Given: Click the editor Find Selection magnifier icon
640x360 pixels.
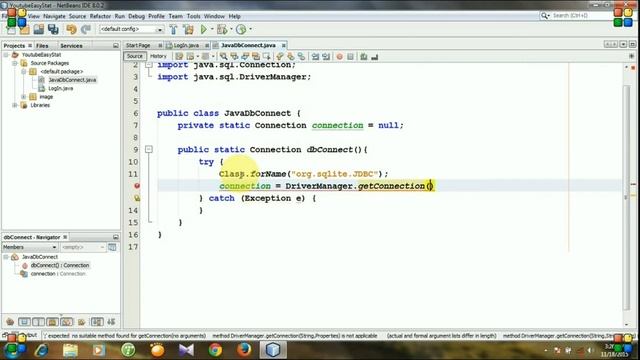Looking at the screenshot, I should [x=223, y=56].
